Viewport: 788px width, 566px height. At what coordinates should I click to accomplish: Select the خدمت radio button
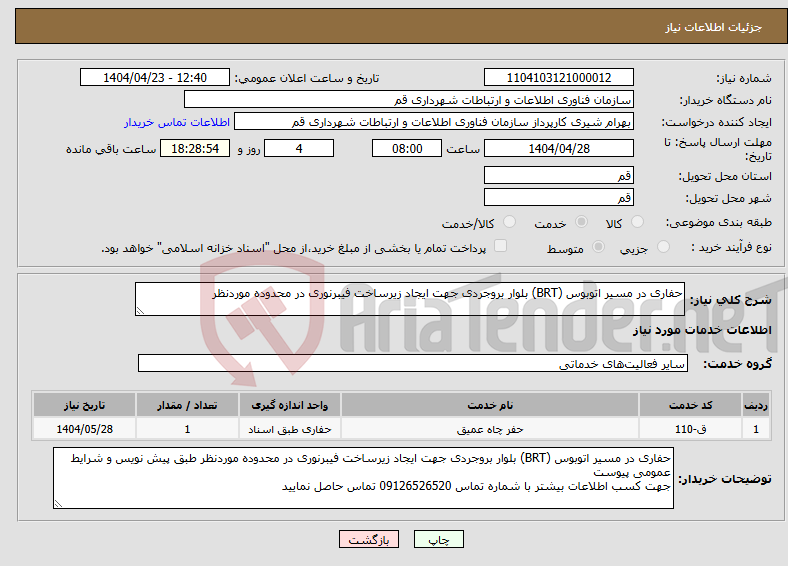coord(581,222)
